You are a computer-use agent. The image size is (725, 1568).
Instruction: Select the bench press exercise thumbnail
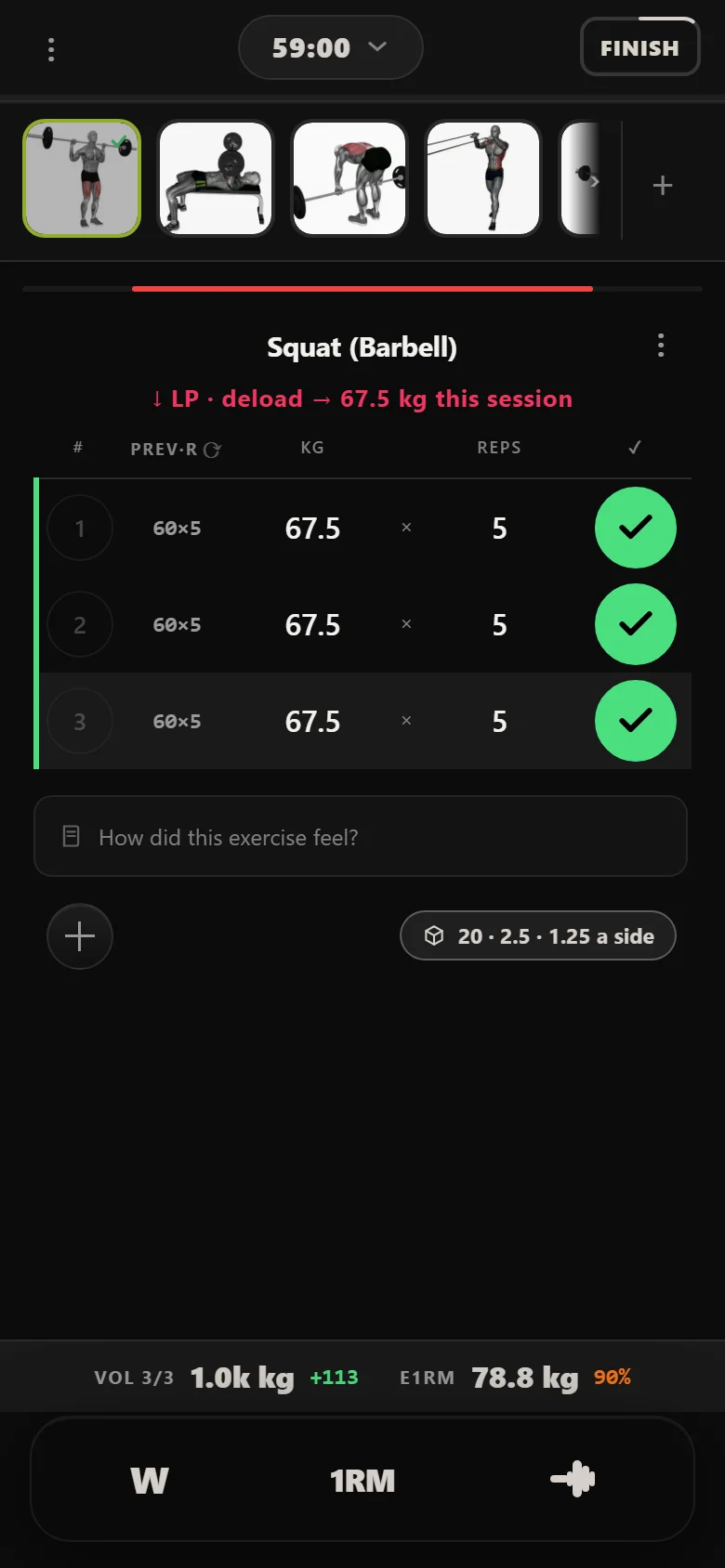(216, 178)
